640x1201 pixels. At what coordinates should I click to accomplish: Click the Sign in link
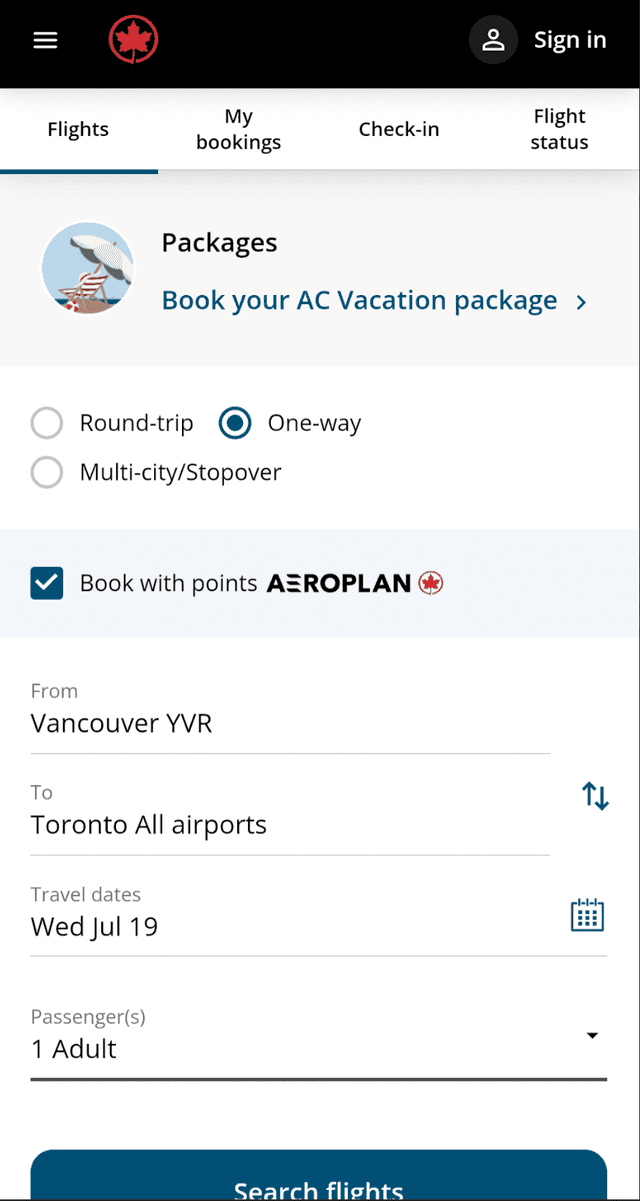[569, 40]
